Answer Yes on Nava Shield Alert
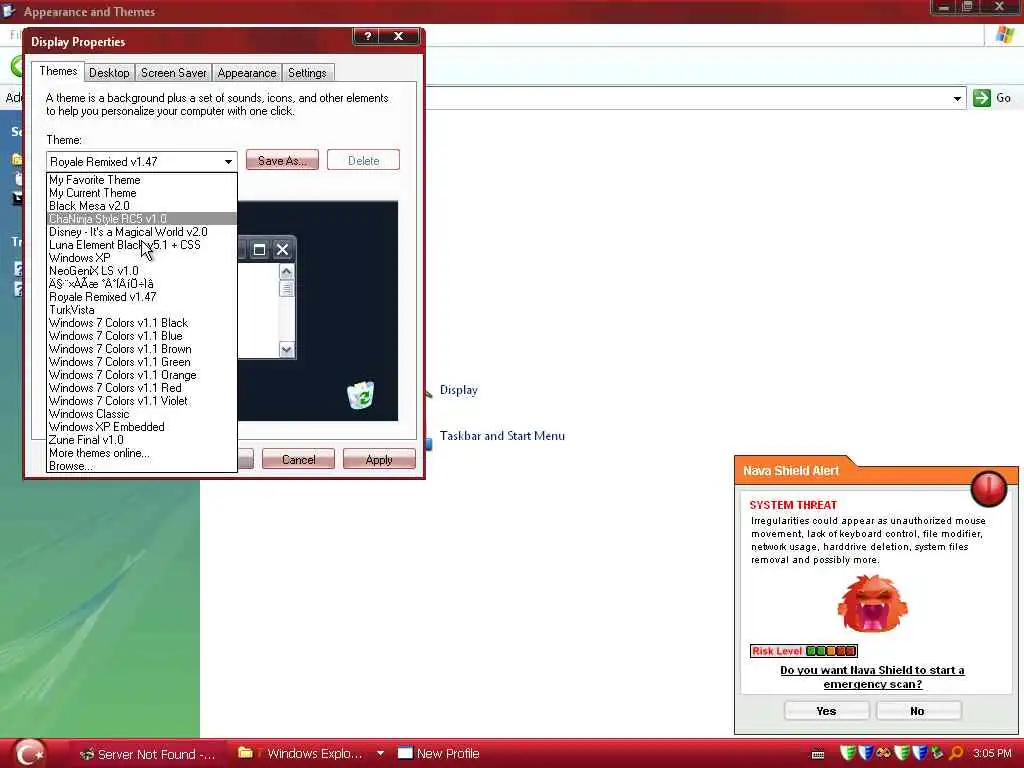The height and width of the screenshot is (768, 1024). (826, 711)
